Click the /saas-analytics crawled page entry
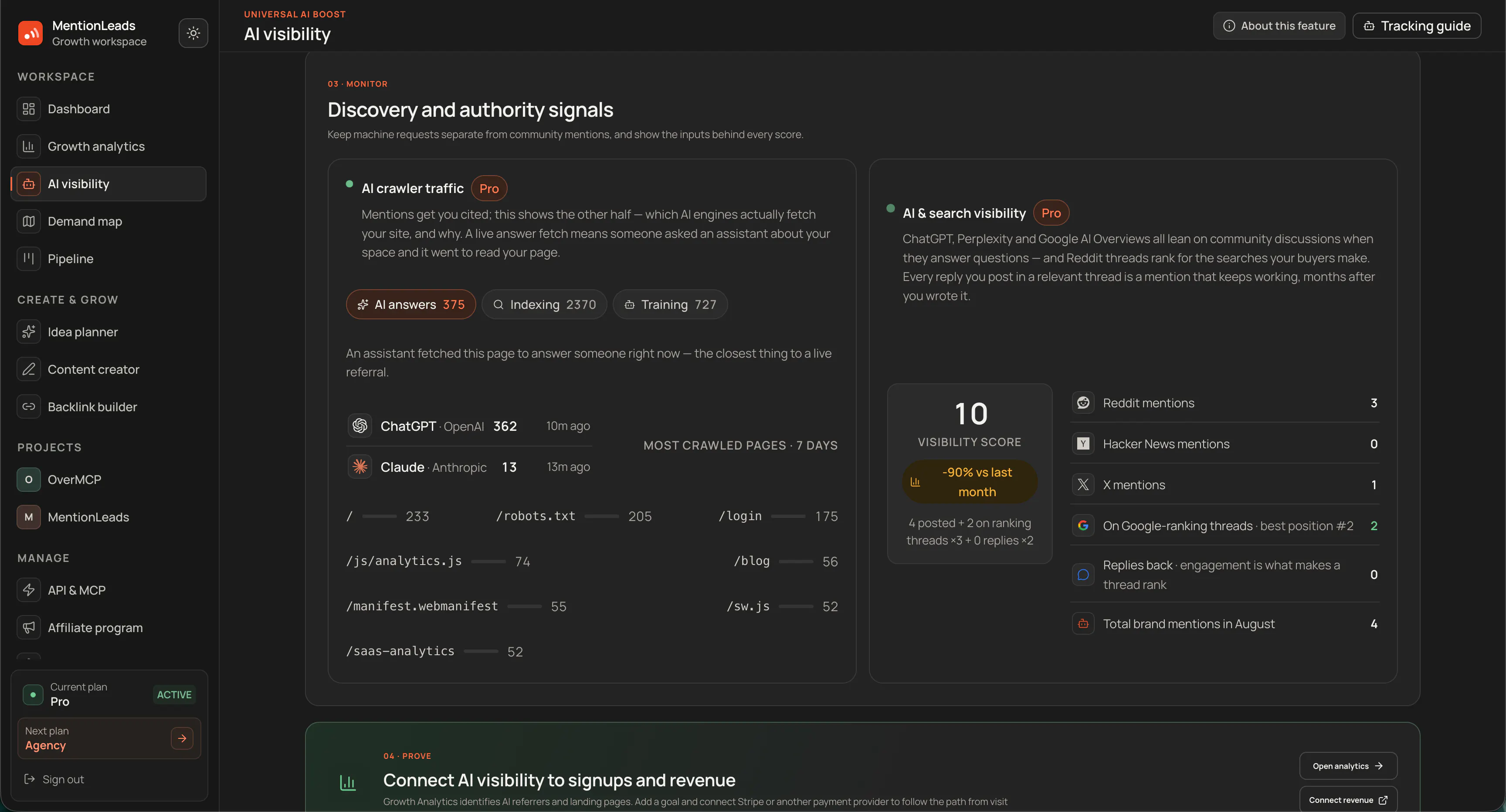Image resolution: width=1506 pixels, height=812 pixels. tap(434, 651)
